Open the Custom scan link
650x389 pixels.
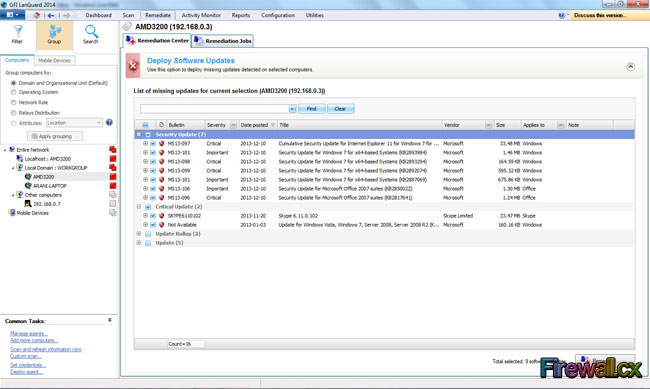(26, 356)
